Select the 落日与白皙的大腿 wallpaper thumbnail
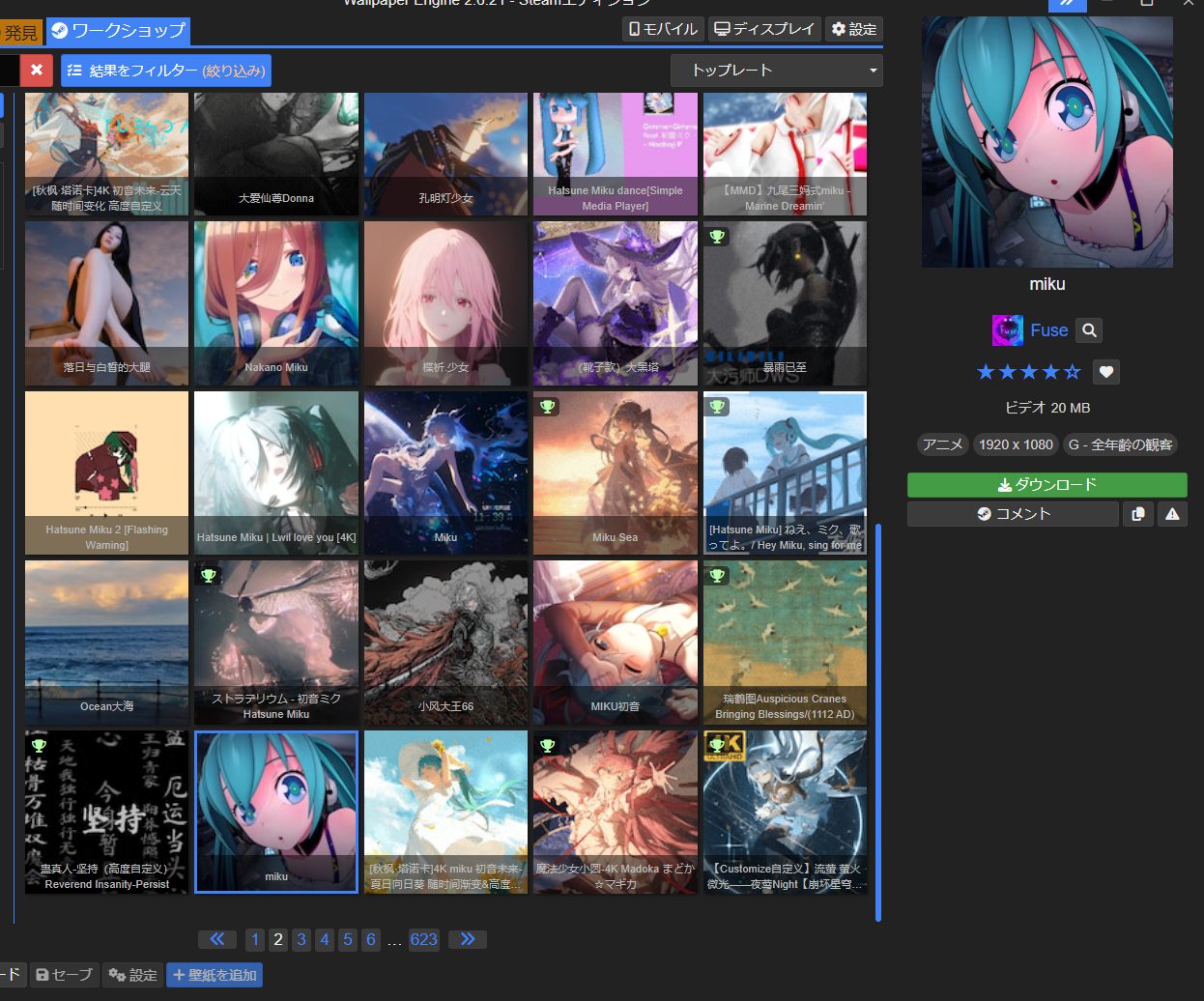 click(x=107, y=303)
